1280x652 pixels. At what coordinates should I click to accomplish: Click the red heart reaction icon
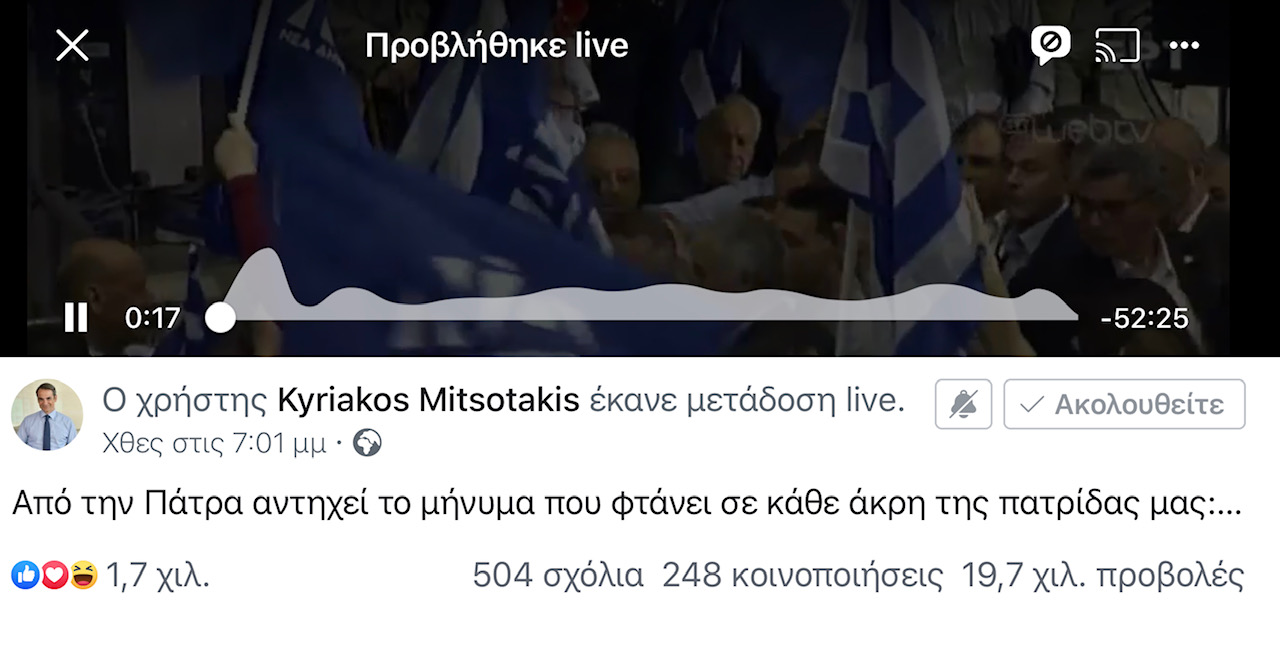click(54, 575)
